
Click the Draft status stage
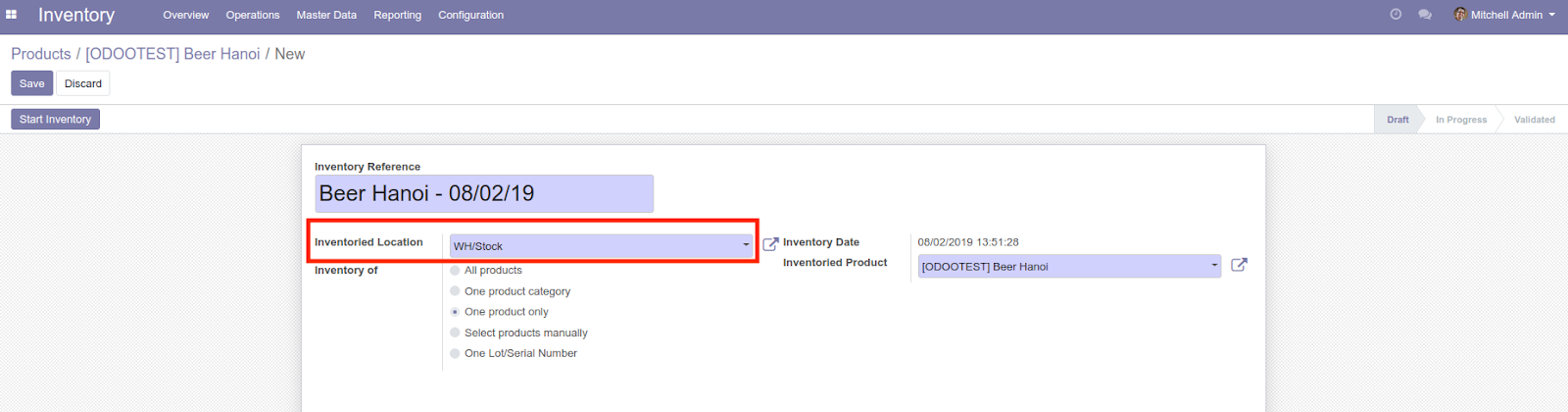tap(1397, 120)
